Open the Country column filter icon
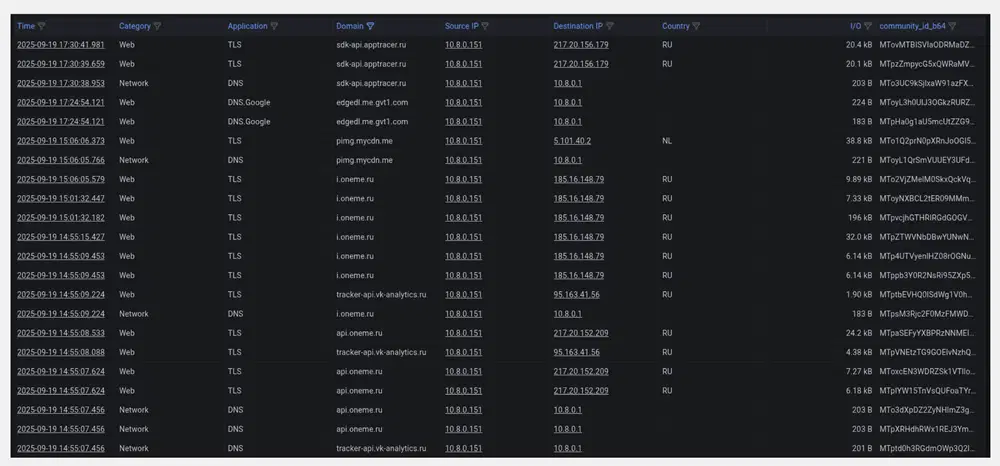This screenshot has height=466, width=1000. 696,26
